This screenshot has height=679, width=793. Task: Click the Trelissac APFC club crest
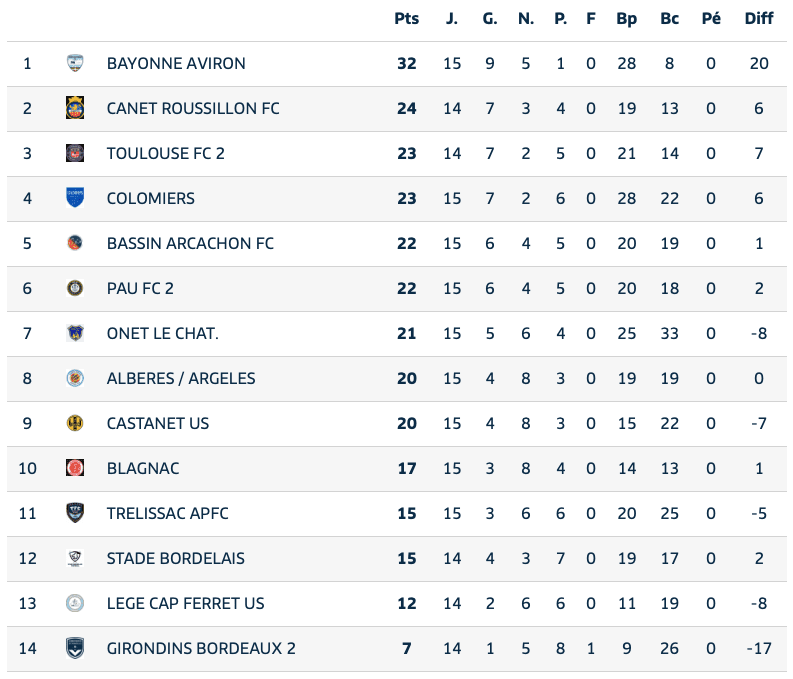click(x=75, y=513)
